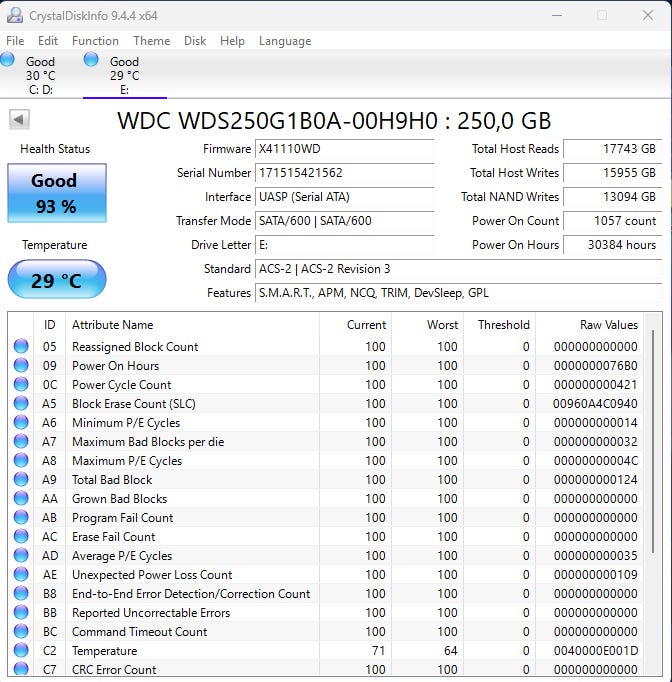Viewport: 672px width, 682px height.
Task: Click the Firmware value field X41110WD
Action: (x=344, y=149)
